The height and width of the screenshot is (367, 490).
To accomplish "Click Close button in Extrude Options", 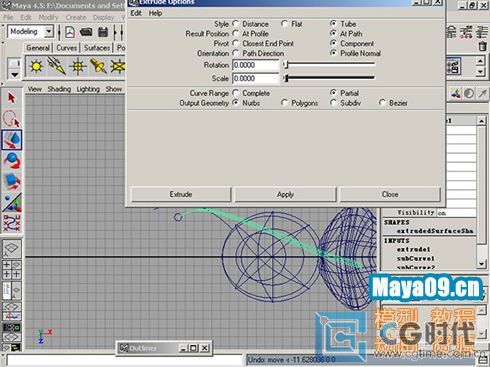I will (390, 194).
